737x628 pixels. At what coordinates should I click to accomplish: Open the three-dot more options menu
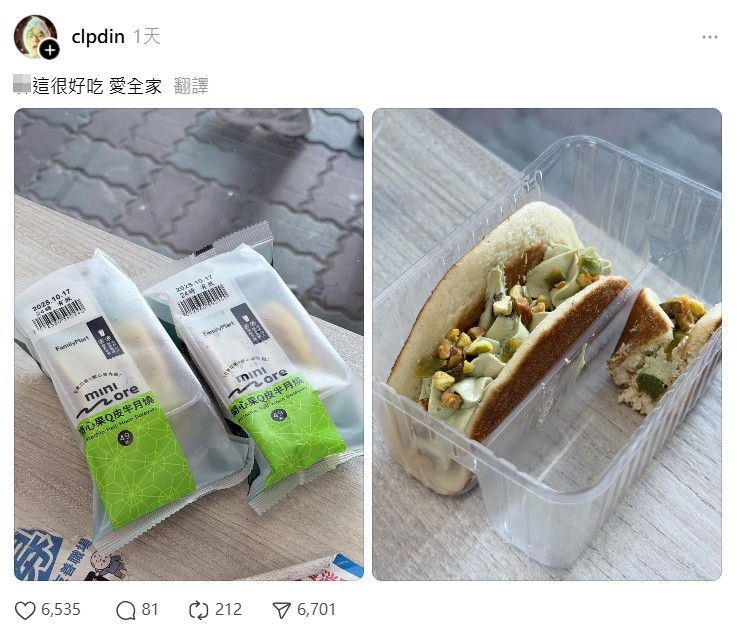point(710,37)
